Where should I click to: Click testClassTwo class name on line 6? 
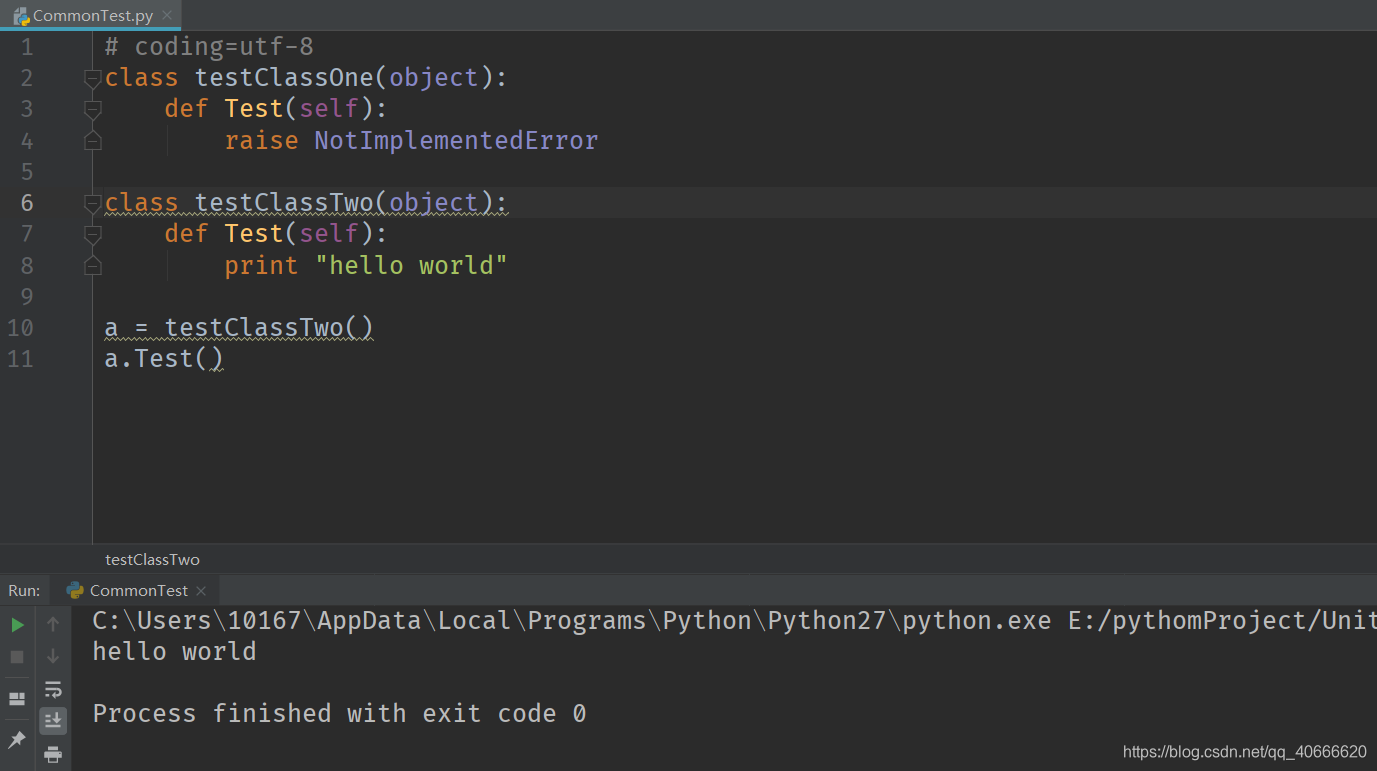click(x=284, y=203)
